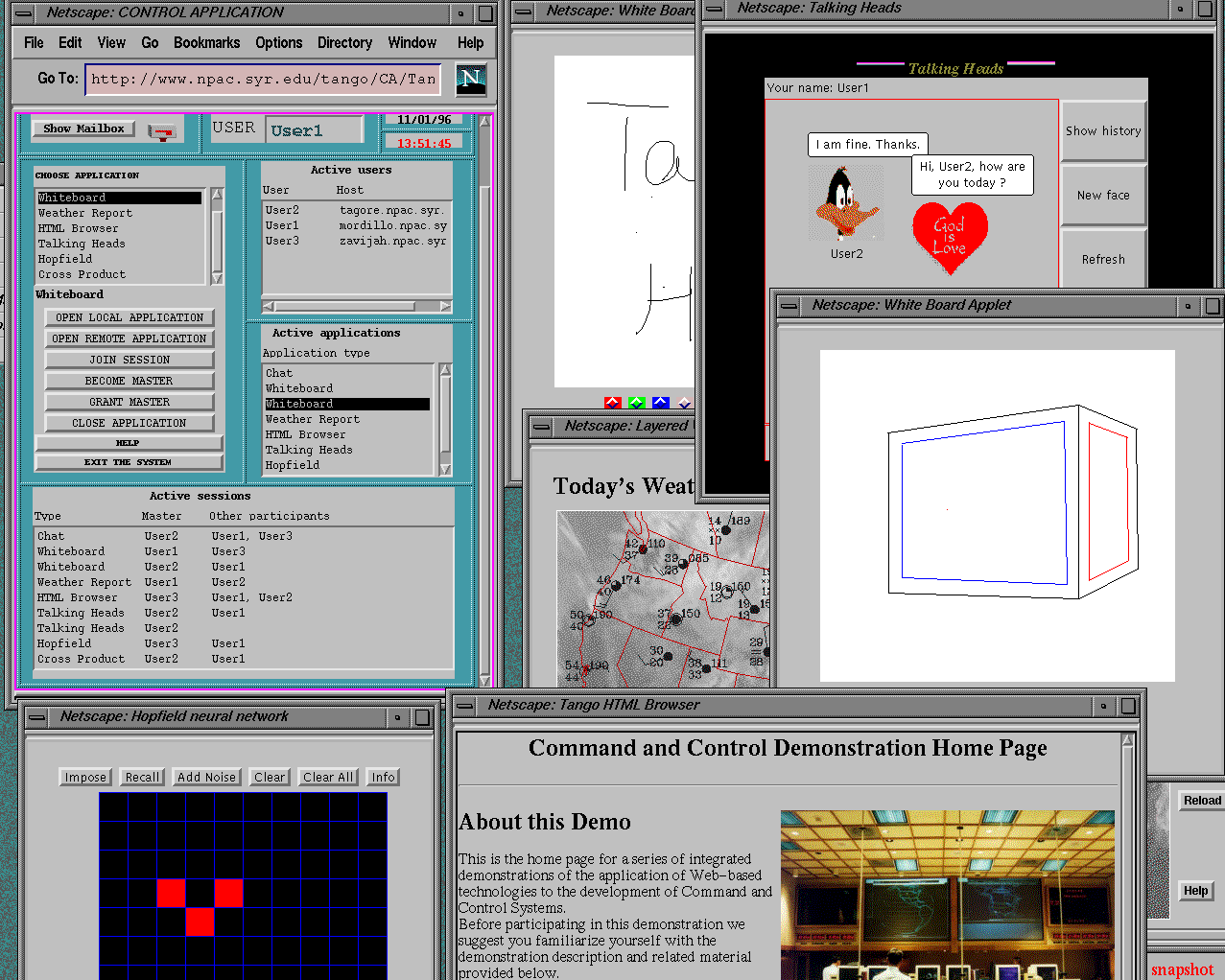Click the Clear All button

click(x=328, y=778)
